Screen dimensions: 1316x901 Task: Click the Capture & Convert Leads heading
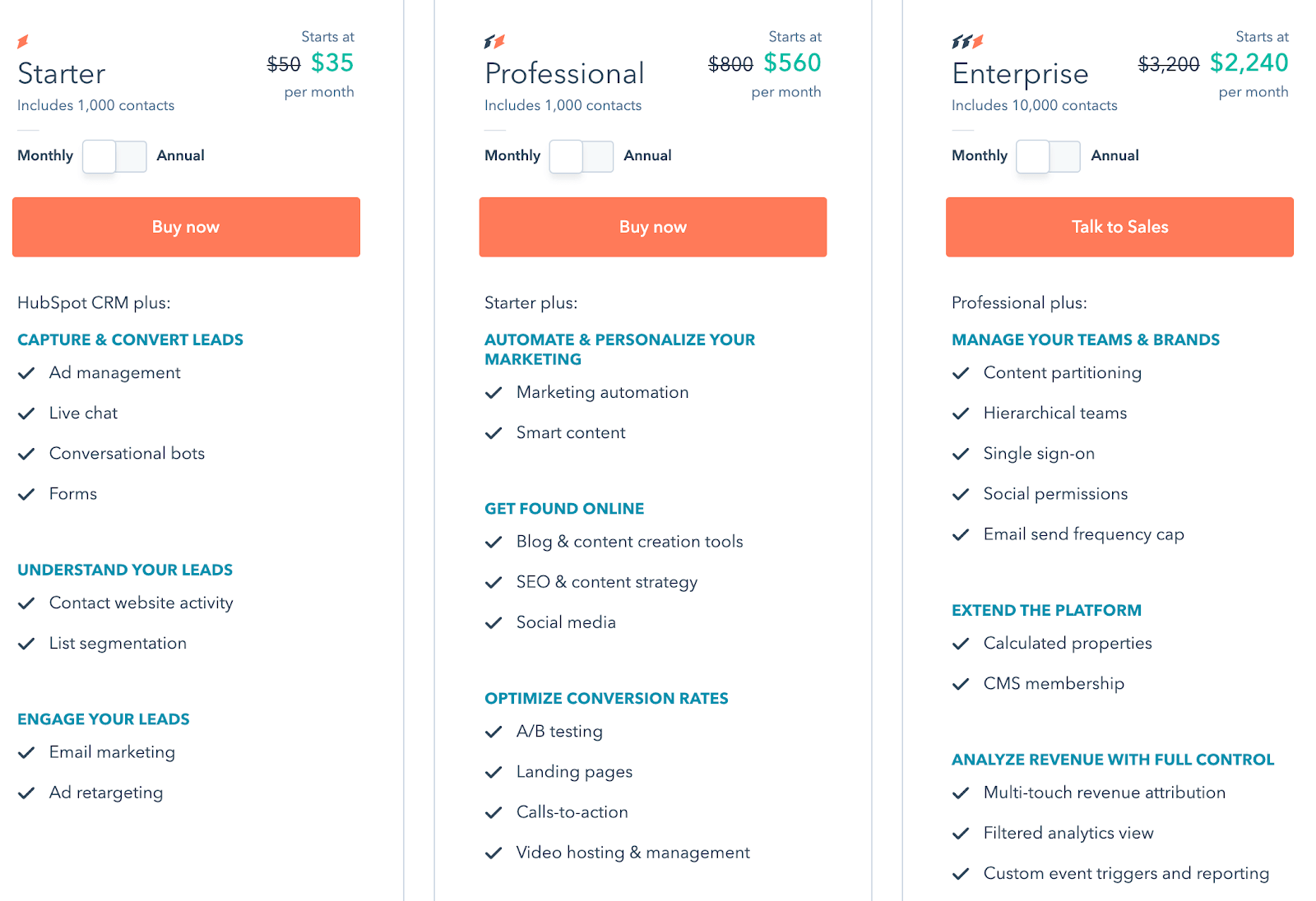pos(130,340)
